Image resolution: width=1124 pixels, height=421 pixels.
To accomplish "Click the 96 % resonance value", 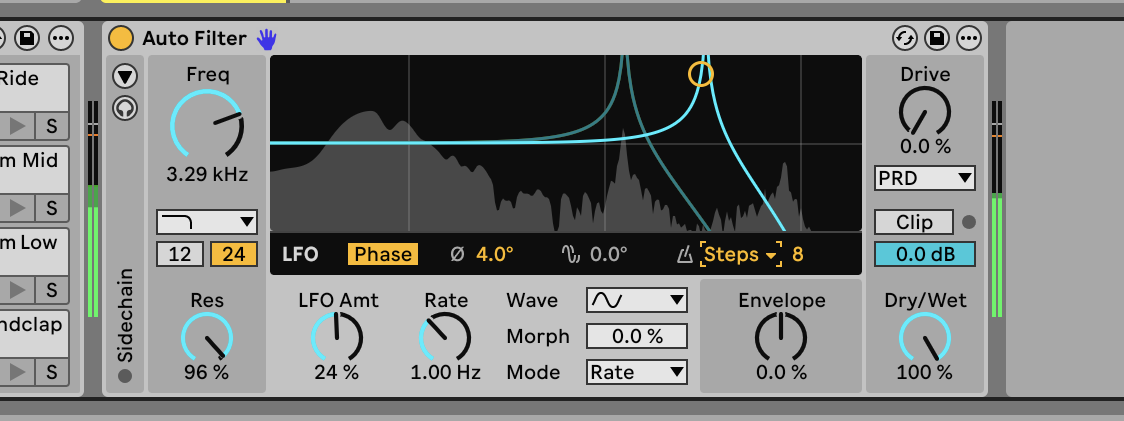I will click(206, 372).
